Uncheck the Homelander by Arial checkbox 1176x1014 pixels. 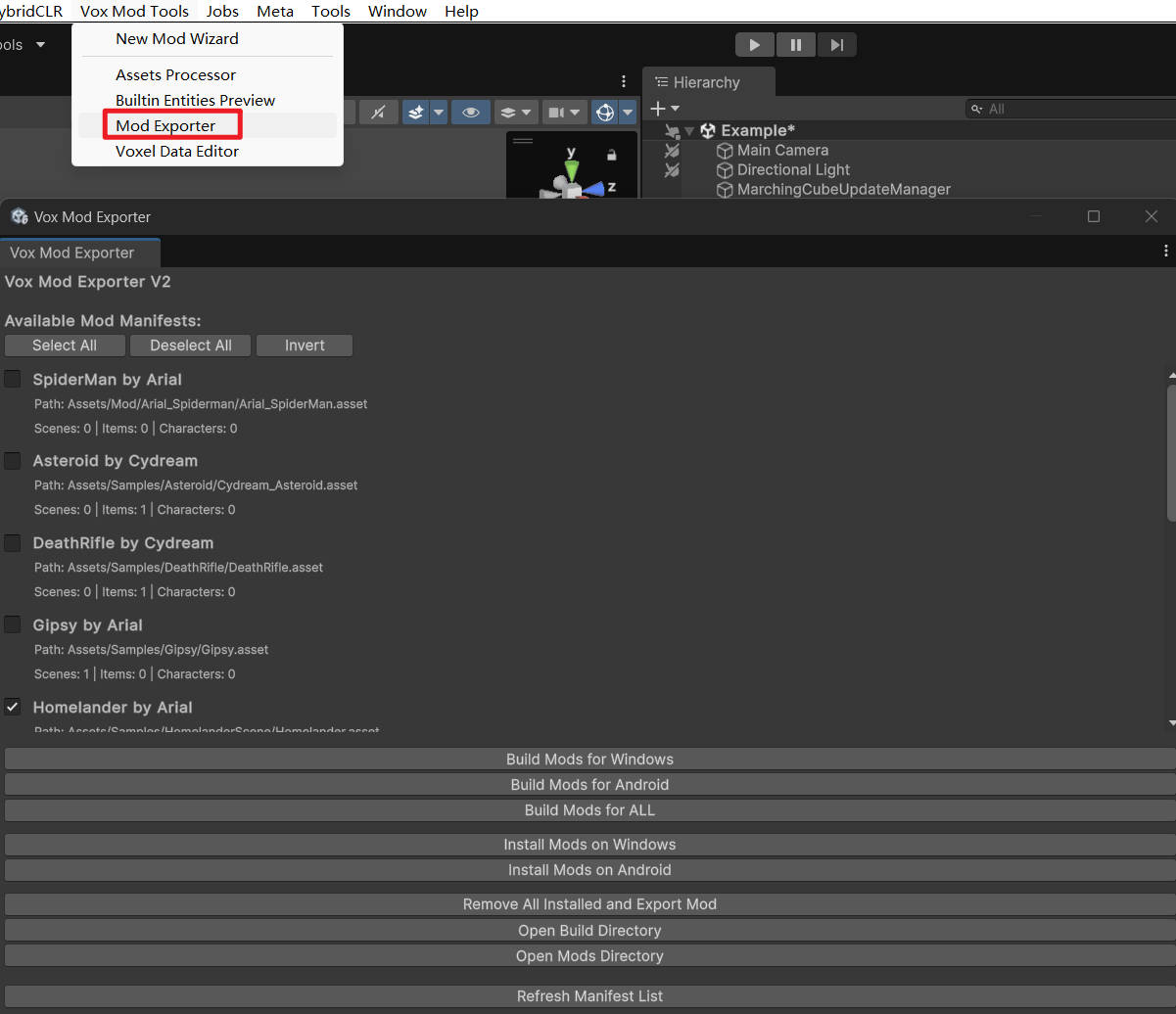pos(13,707)
